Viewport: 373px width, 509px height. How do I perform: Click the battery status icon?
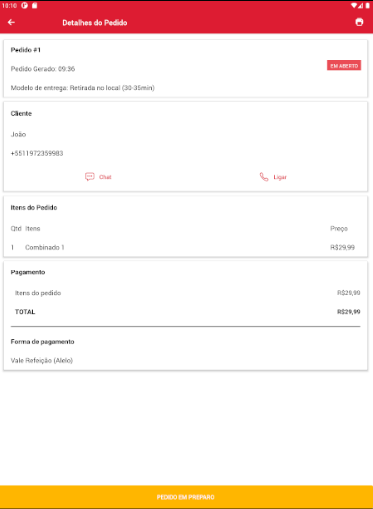coord(368,5)
